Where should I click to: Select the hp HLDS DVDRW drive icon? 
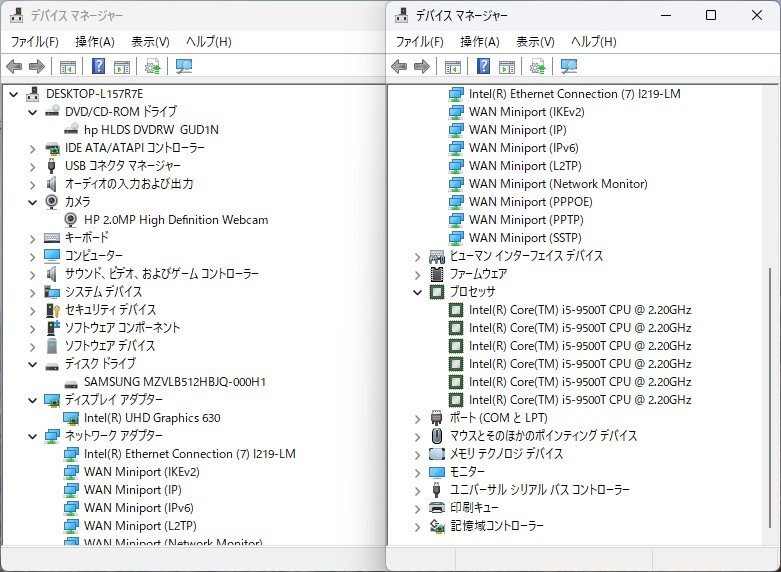coord(71,129)
